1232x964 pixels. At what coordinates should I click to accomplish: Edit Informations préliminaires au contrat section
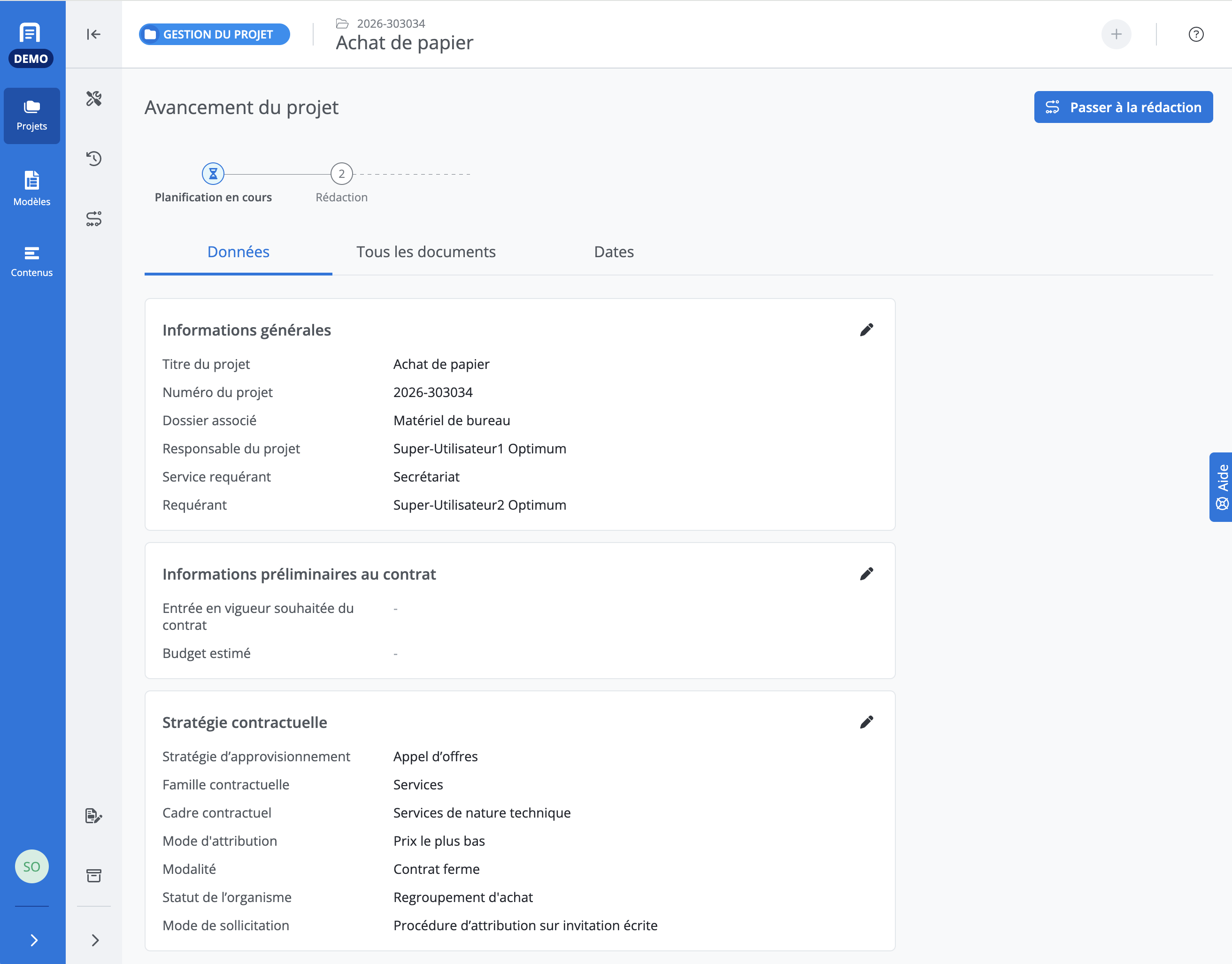tap(866, 574)
